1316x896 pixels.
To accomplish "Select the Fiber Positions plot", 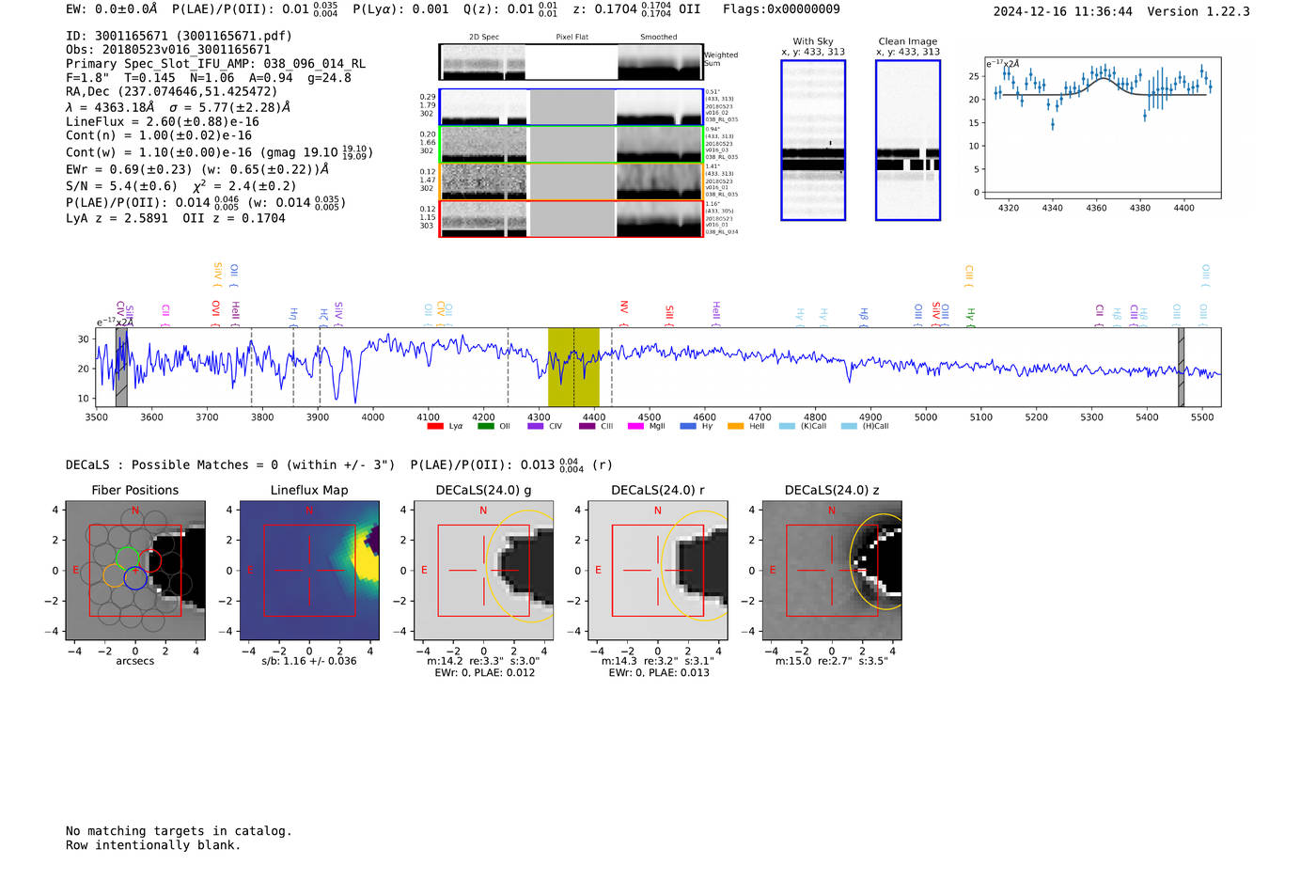I will (135, 571).
